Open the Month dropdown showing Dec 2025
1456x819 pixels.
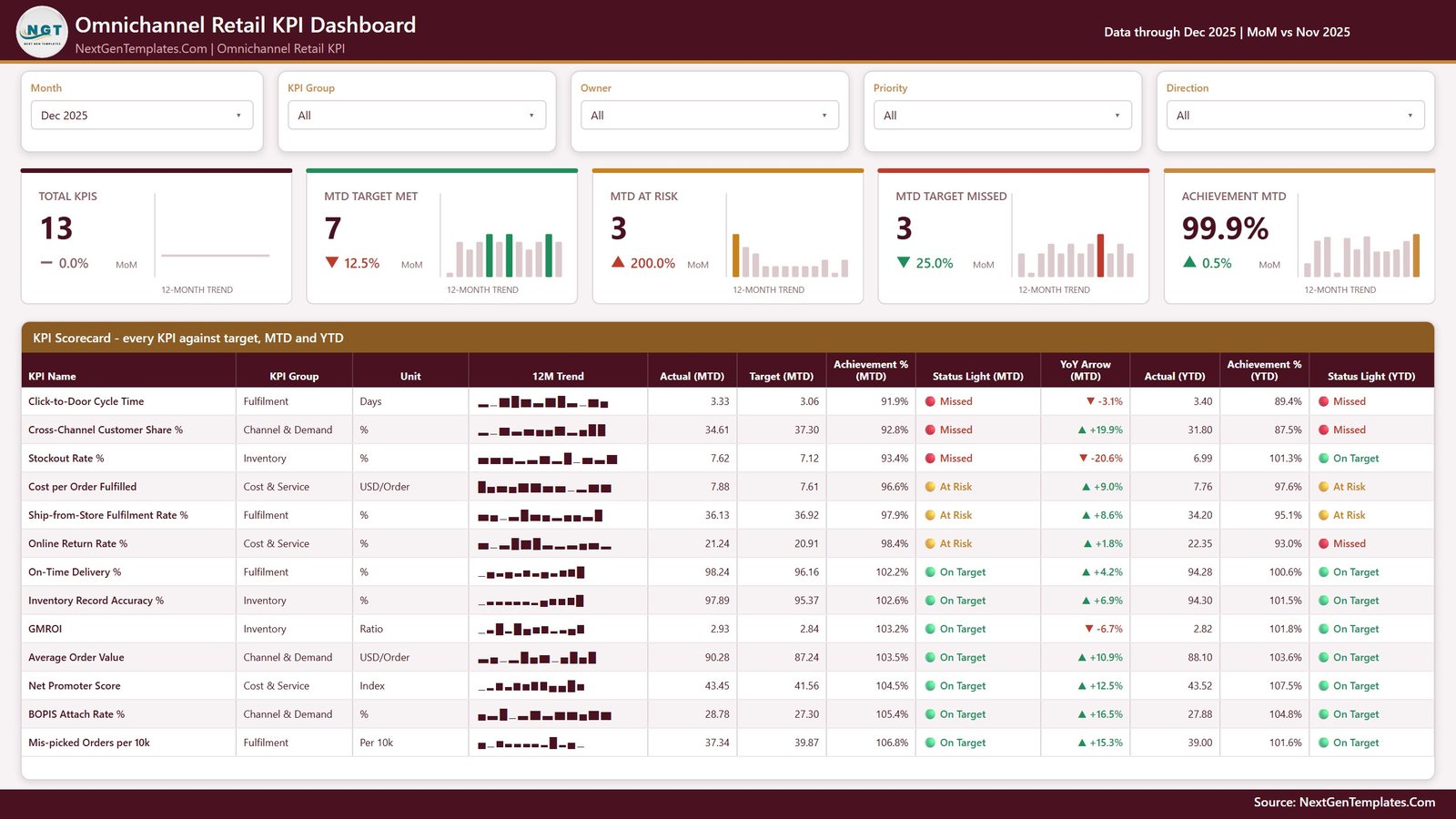point(142,116)
